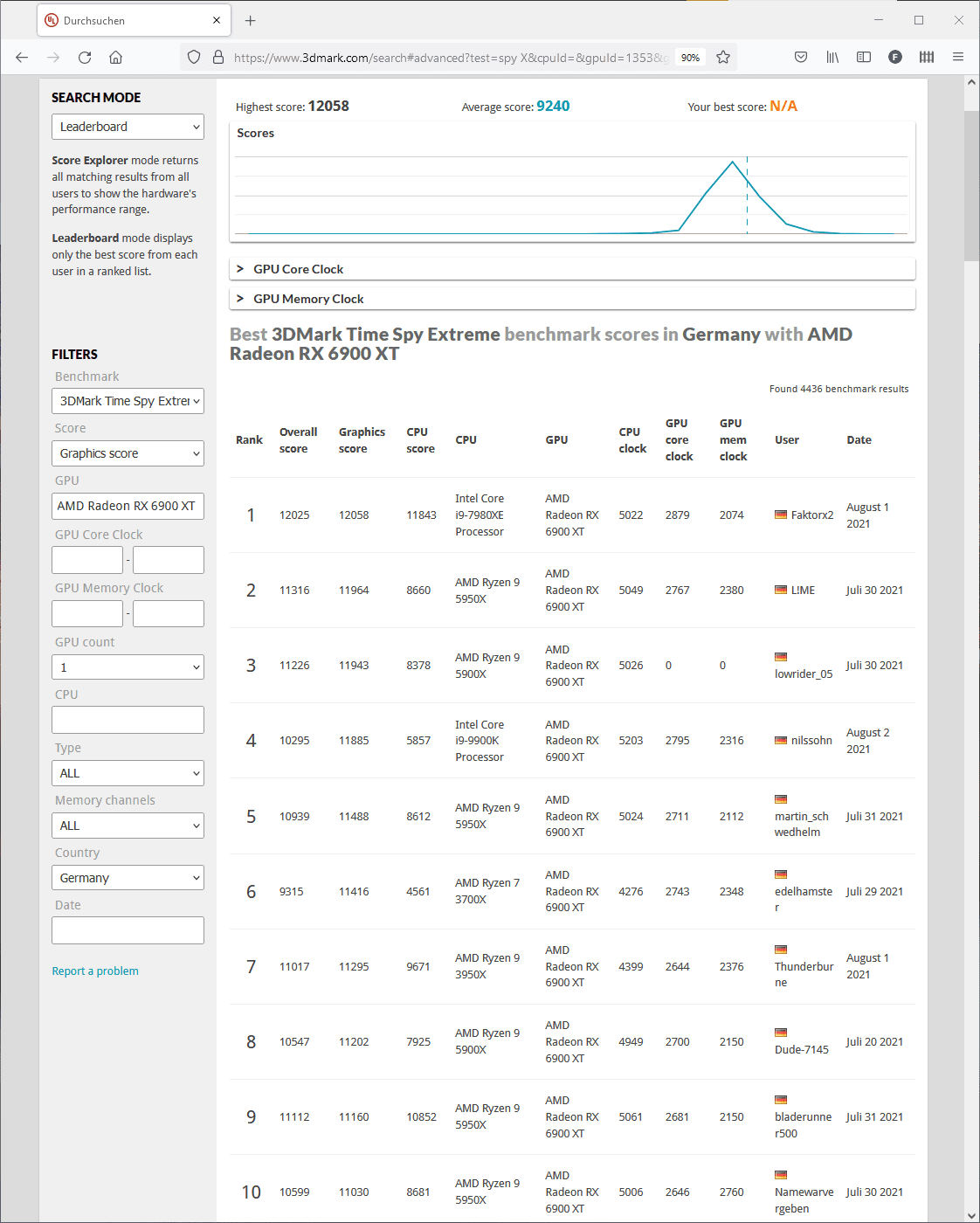Screen dimensions: 980x1223
Task: Save page to Pocket icon
Action: click(801, 58)
